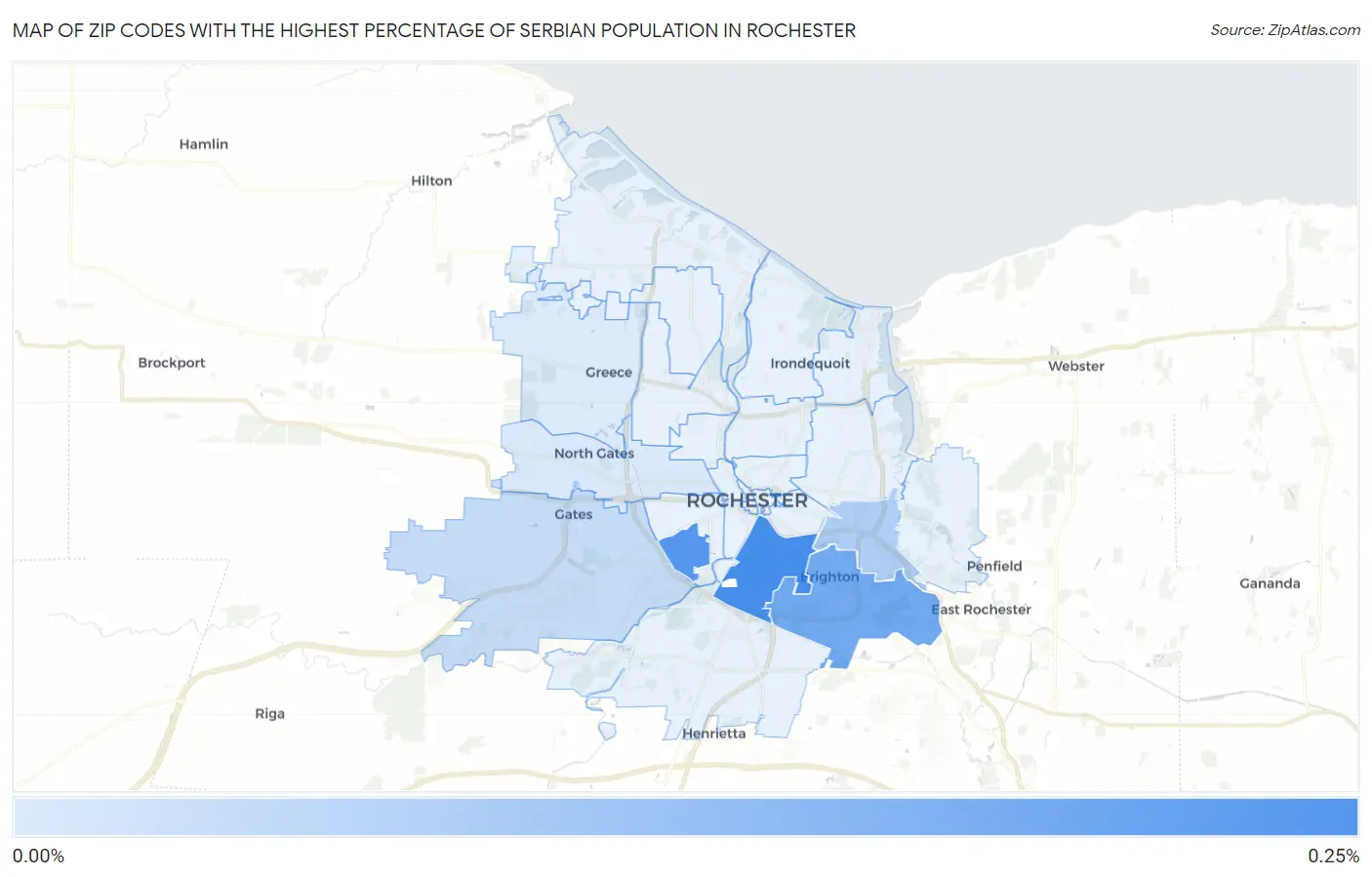Click the East Rochester label
Viewport: 1372px width, 877px height.
(981, 610)
